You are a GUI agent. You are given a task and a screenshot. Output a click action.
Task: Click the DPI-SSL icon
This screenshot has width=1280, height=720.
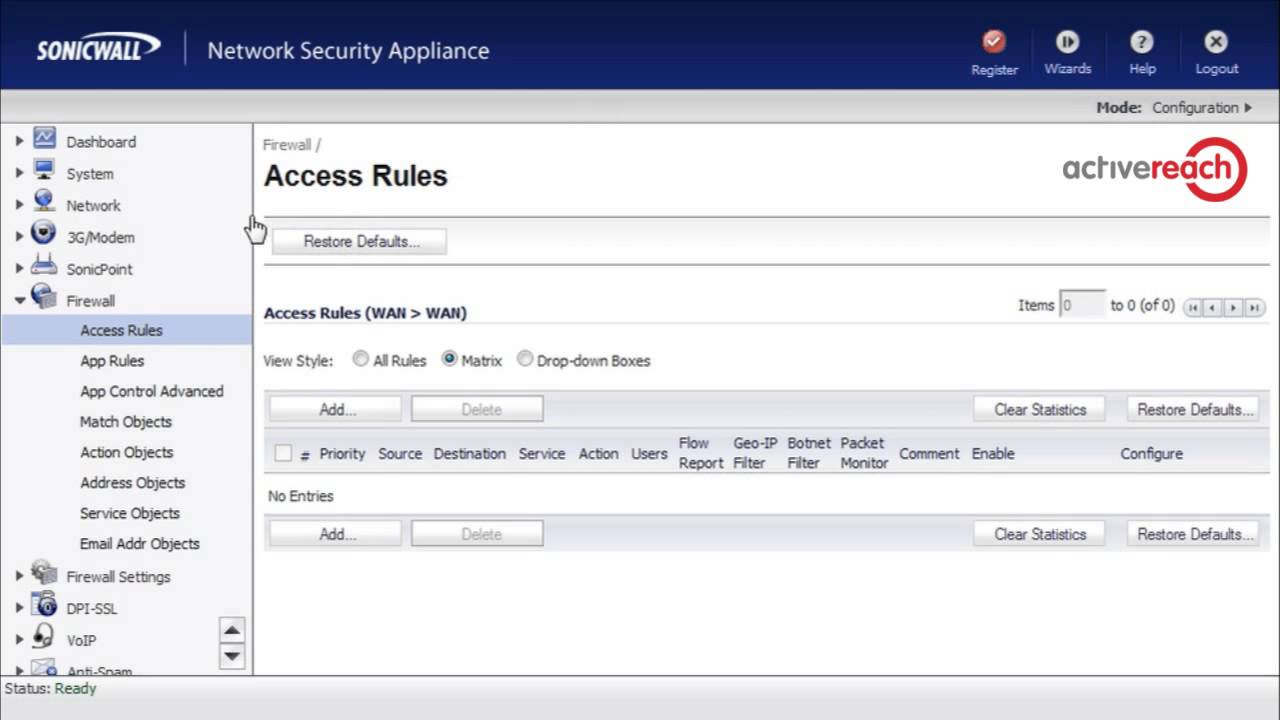[x=44, y=605]
